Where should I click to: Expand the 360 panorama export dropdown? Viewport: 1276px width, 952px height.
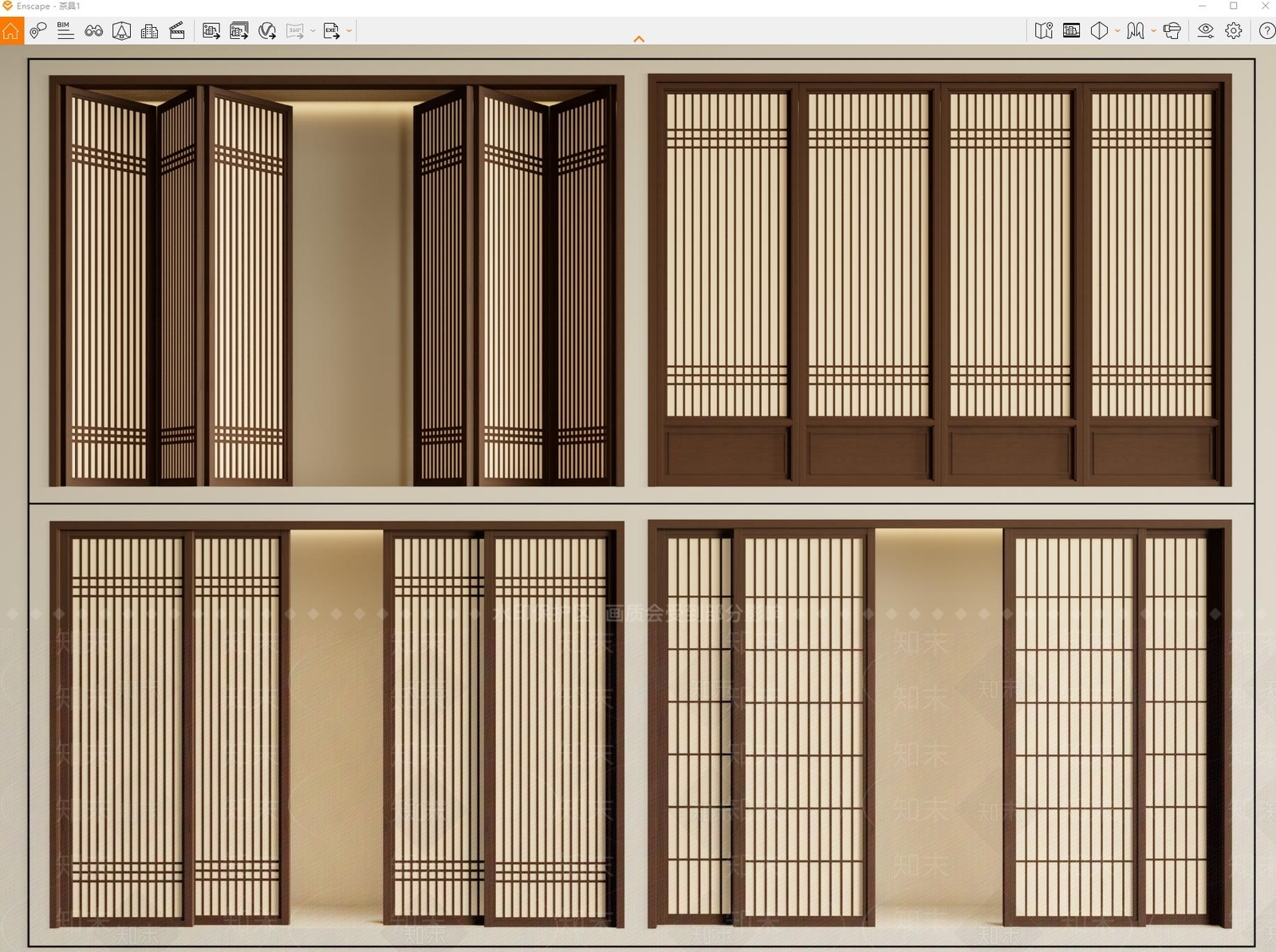click(x=313, y=31)
